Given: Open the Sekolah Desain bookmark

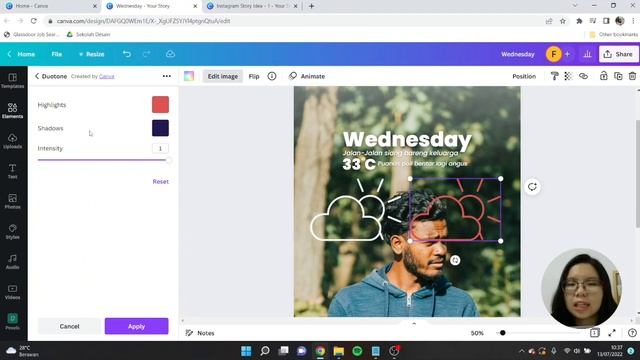Looking at the screenshot, I should 89,34.
